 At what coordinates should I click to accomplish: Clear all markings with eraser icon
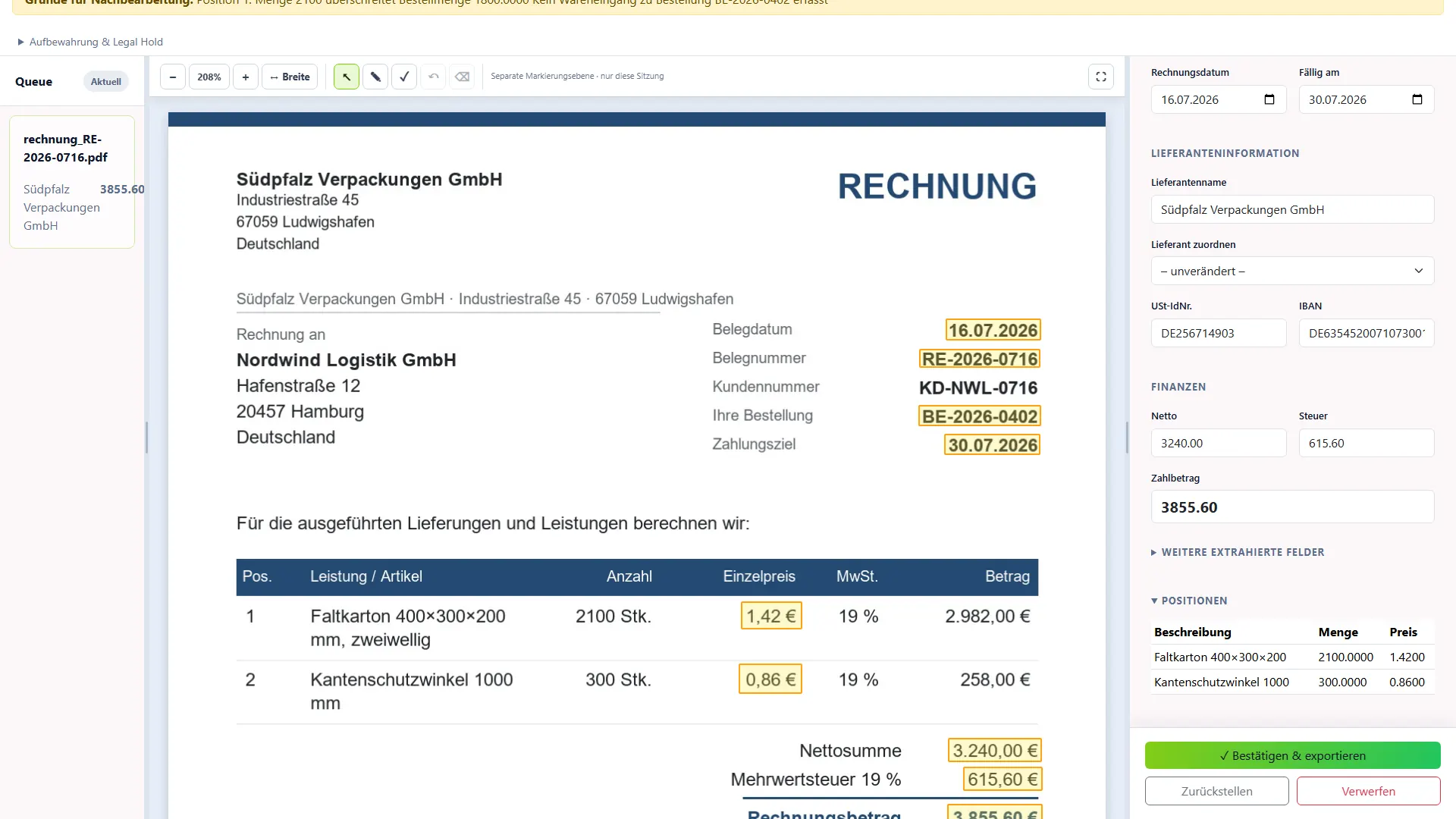tap(462, 77)
